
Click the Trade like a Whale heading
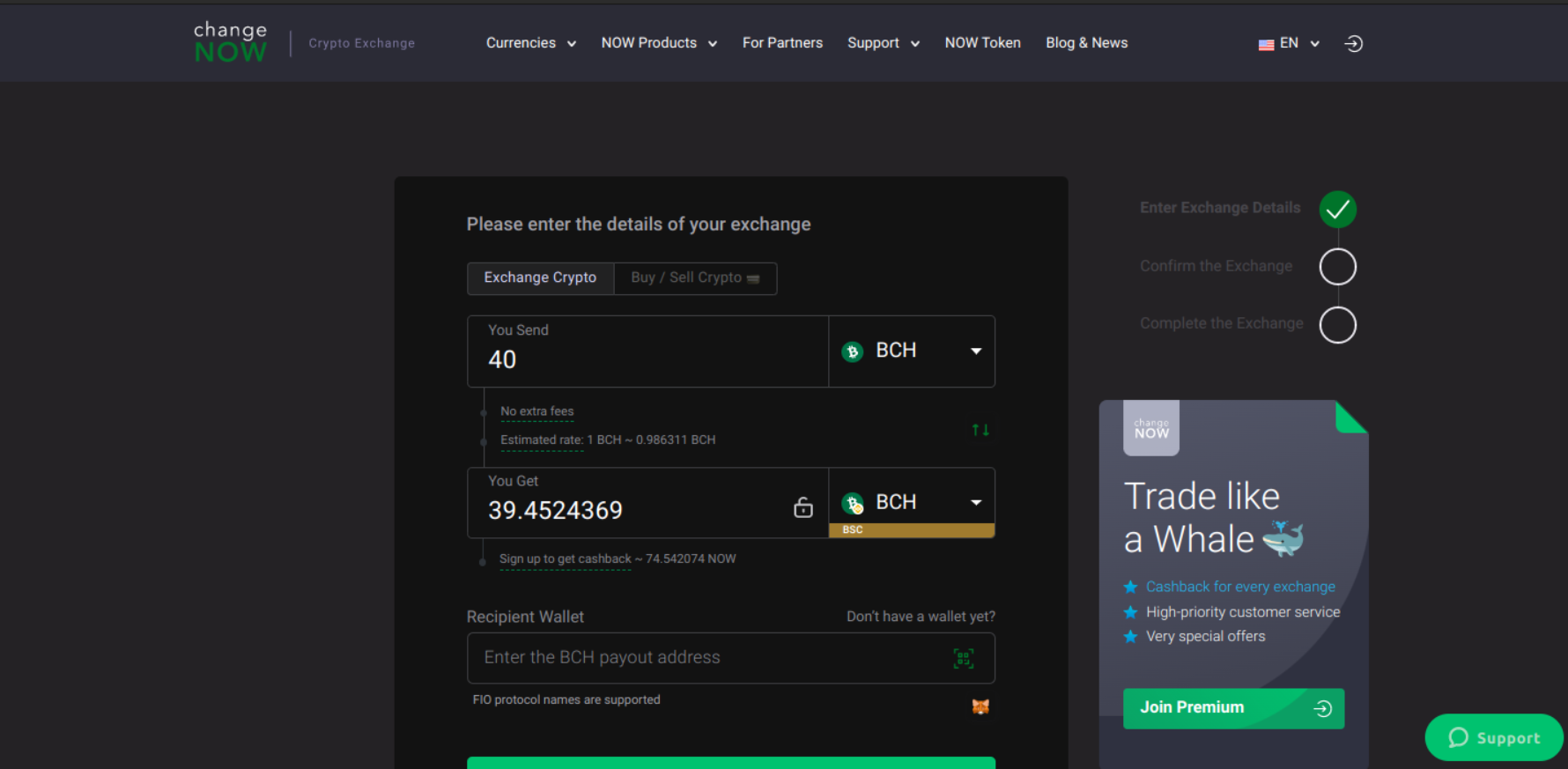[x=1214, y=518]
